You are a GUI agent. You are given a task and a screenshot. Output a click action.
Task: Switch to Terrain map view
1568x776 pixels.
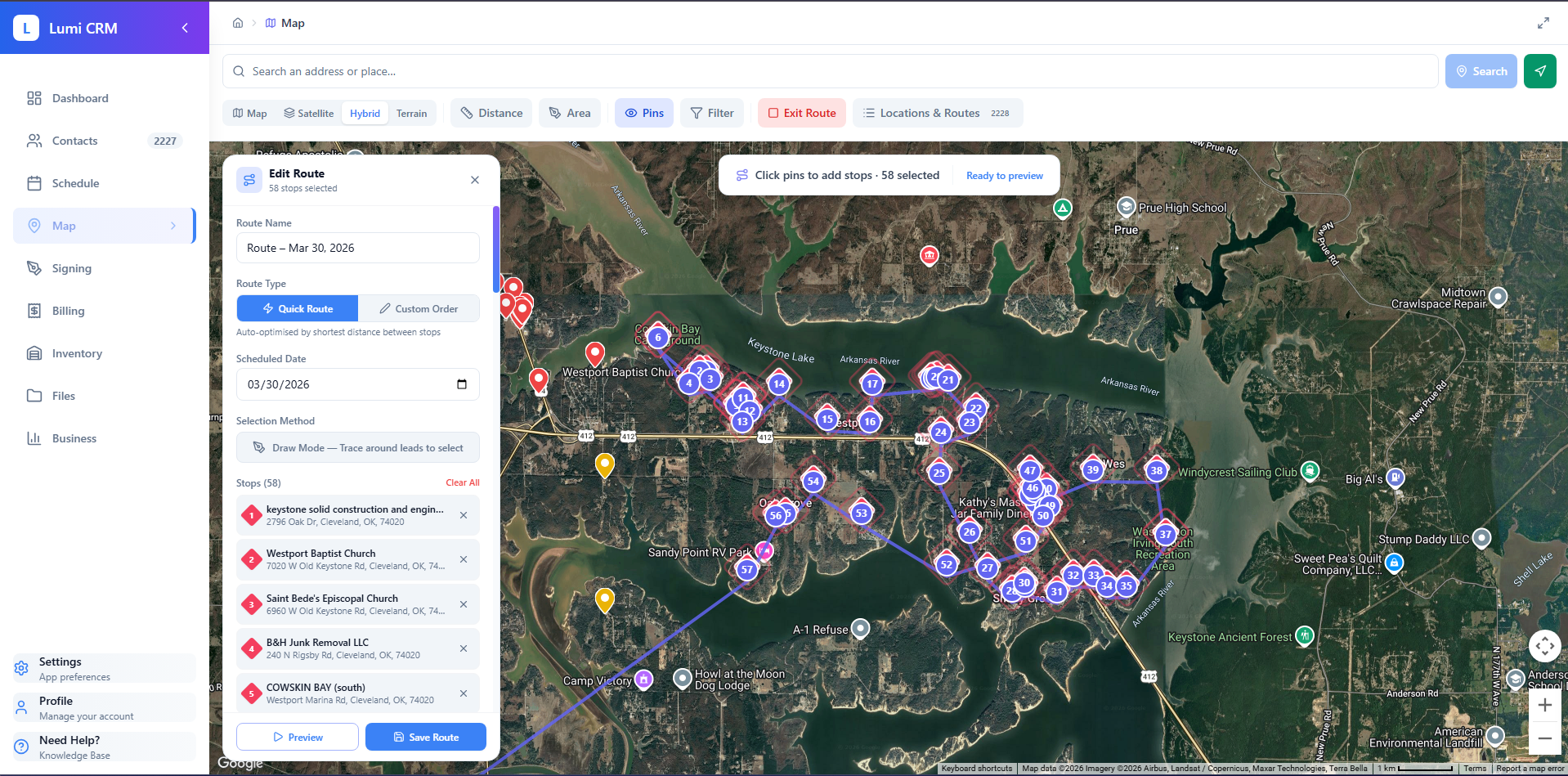(411, 113)
